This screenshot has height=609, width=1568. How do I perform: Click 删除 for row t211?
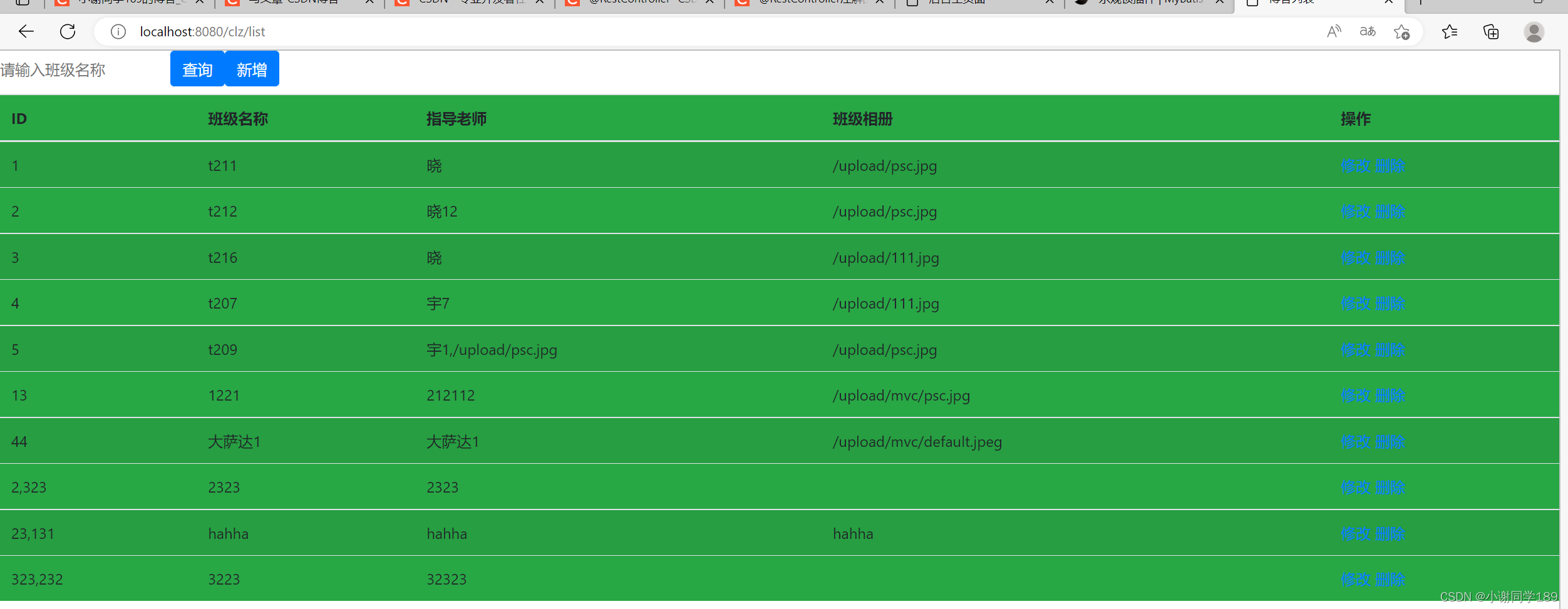1390,166
